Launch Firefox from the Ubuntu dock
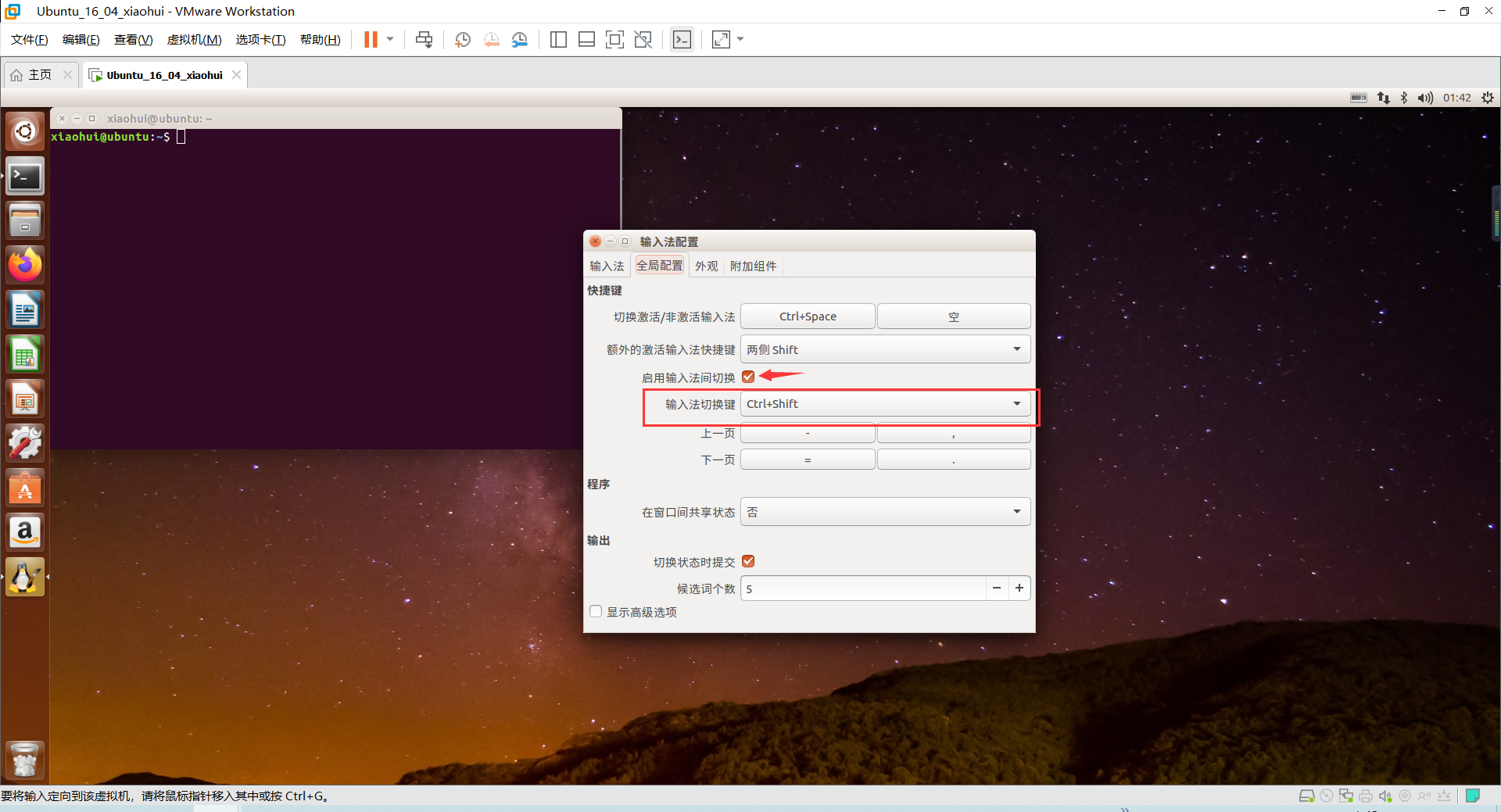The height and width of the screenshot is (812, 1501). [24, 264]
